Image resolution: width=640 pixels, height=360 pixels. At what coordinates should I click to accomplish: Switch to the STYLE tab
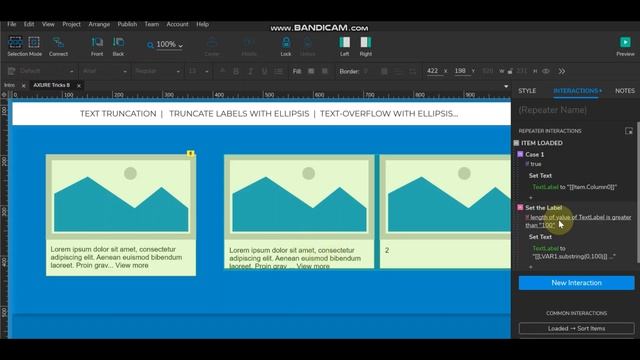[x=527, y=91]
